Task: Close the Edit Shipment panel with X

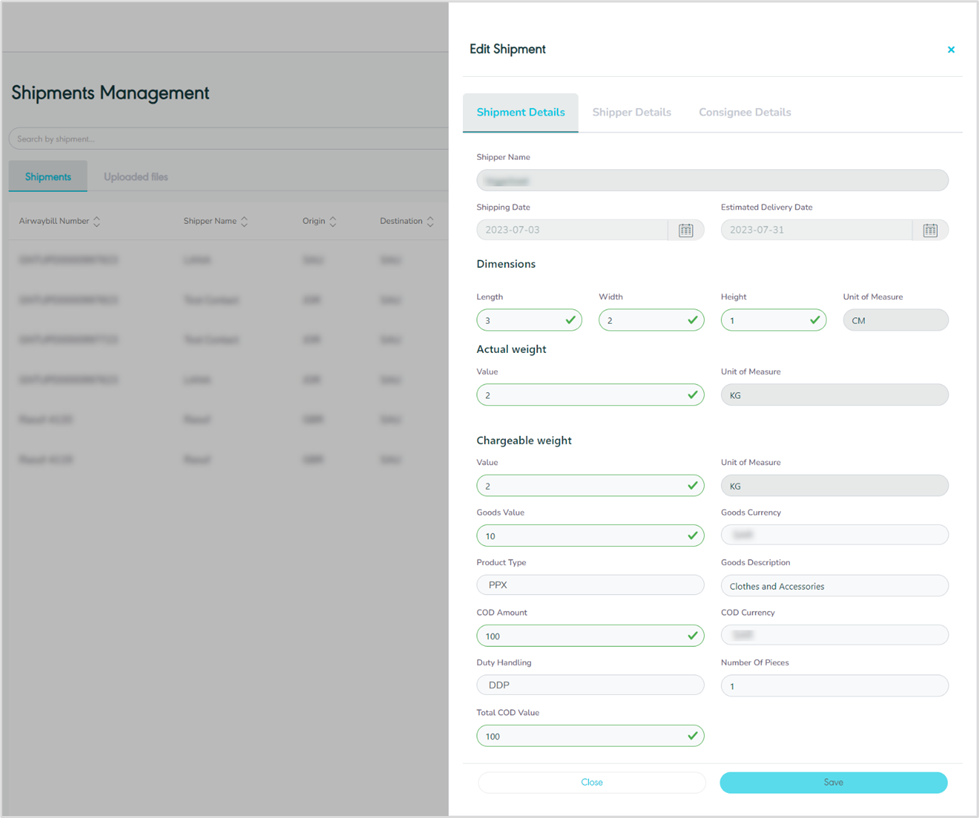Action: [950, 49]
